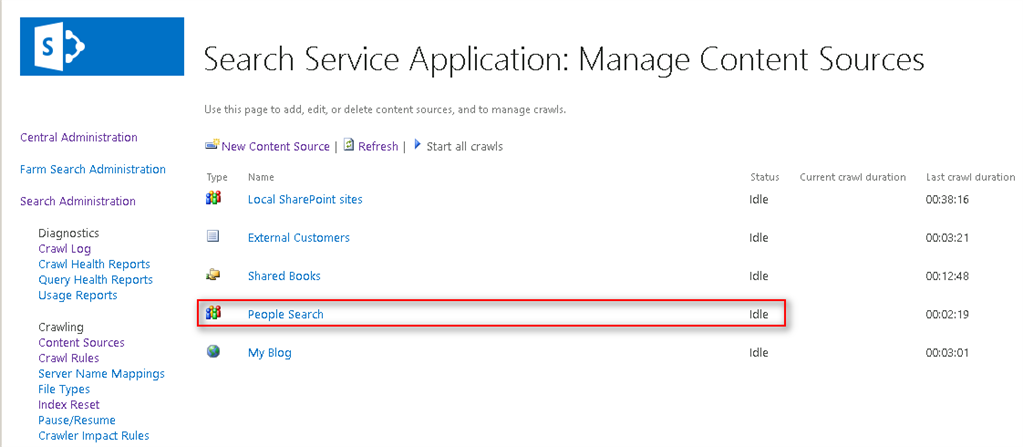Open the Local SharePoint sites content source
The image size is (1023, 447).
pyautogui.click(x=305, y=199)
